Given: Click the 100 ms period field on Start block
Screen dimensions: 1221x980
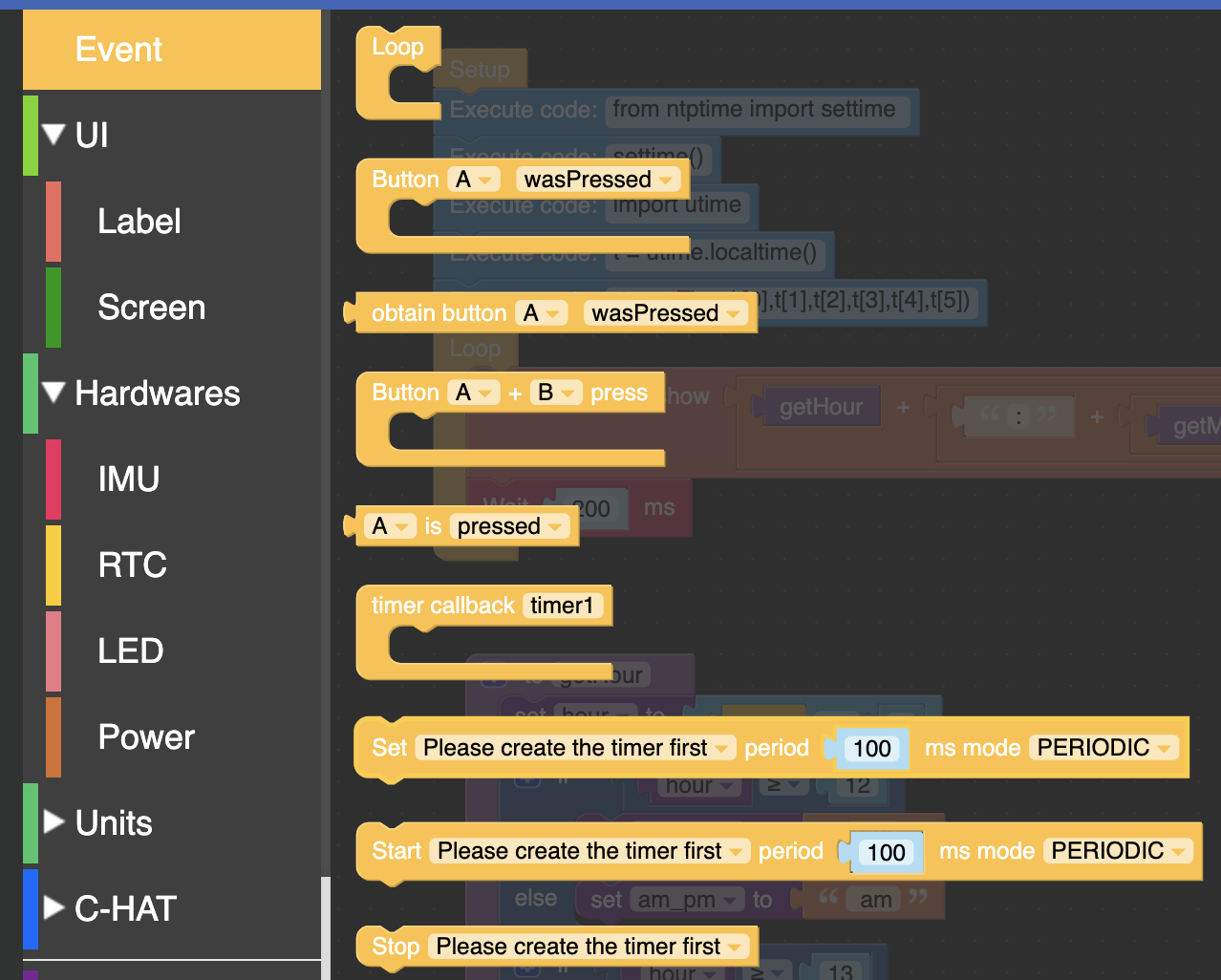Looking at the screenshot, I should [x=886, y=851].
